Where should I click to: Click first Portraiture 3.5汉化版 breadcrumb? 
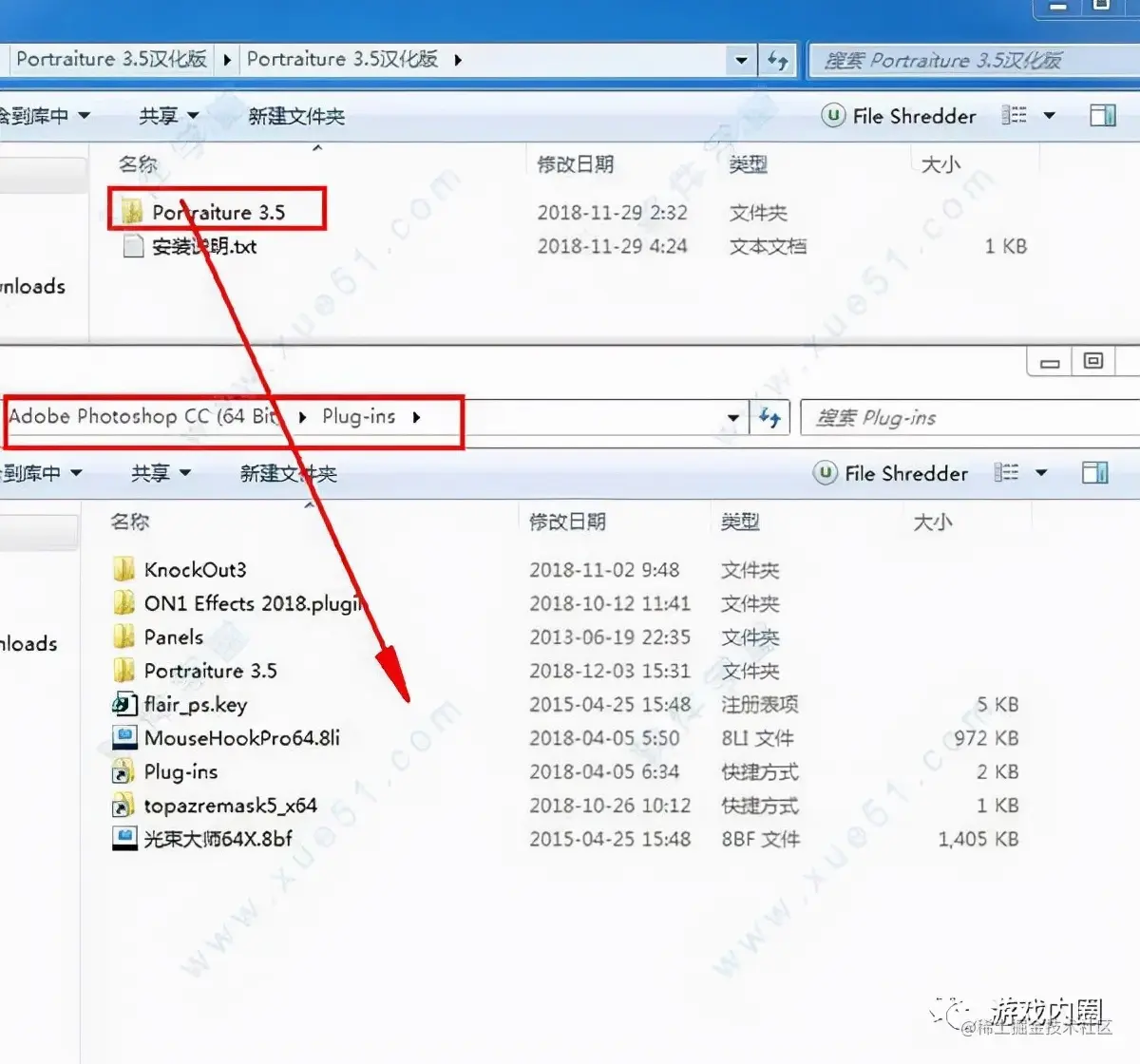[x=111, y=59]
